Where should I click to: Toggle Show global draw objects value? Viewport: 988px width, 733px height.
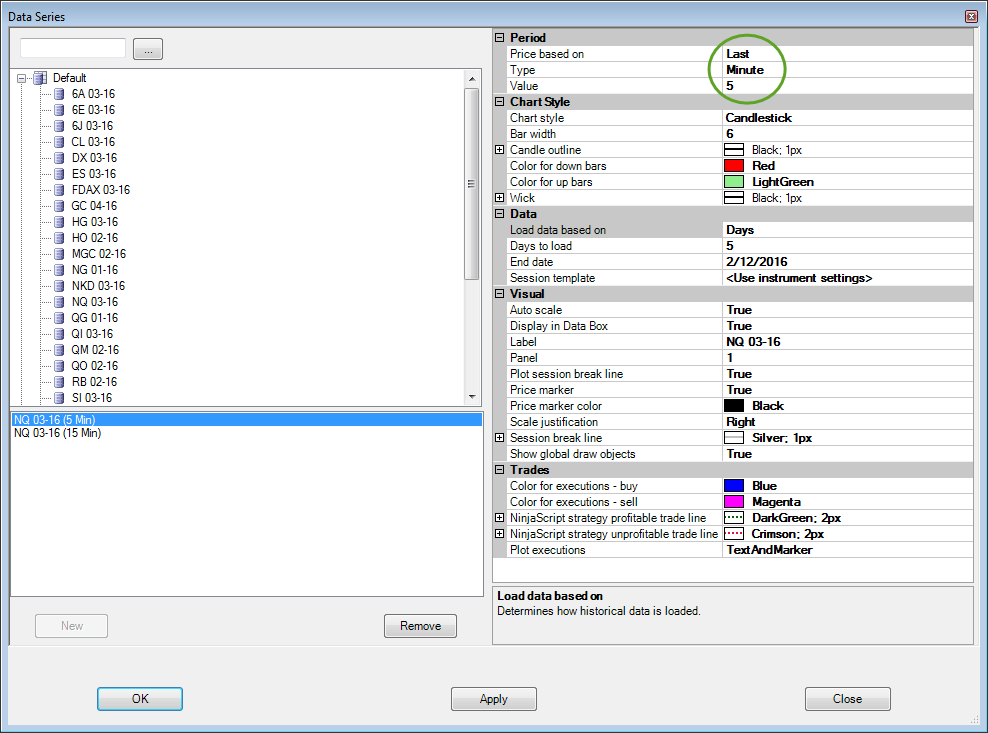coord(847,454)
